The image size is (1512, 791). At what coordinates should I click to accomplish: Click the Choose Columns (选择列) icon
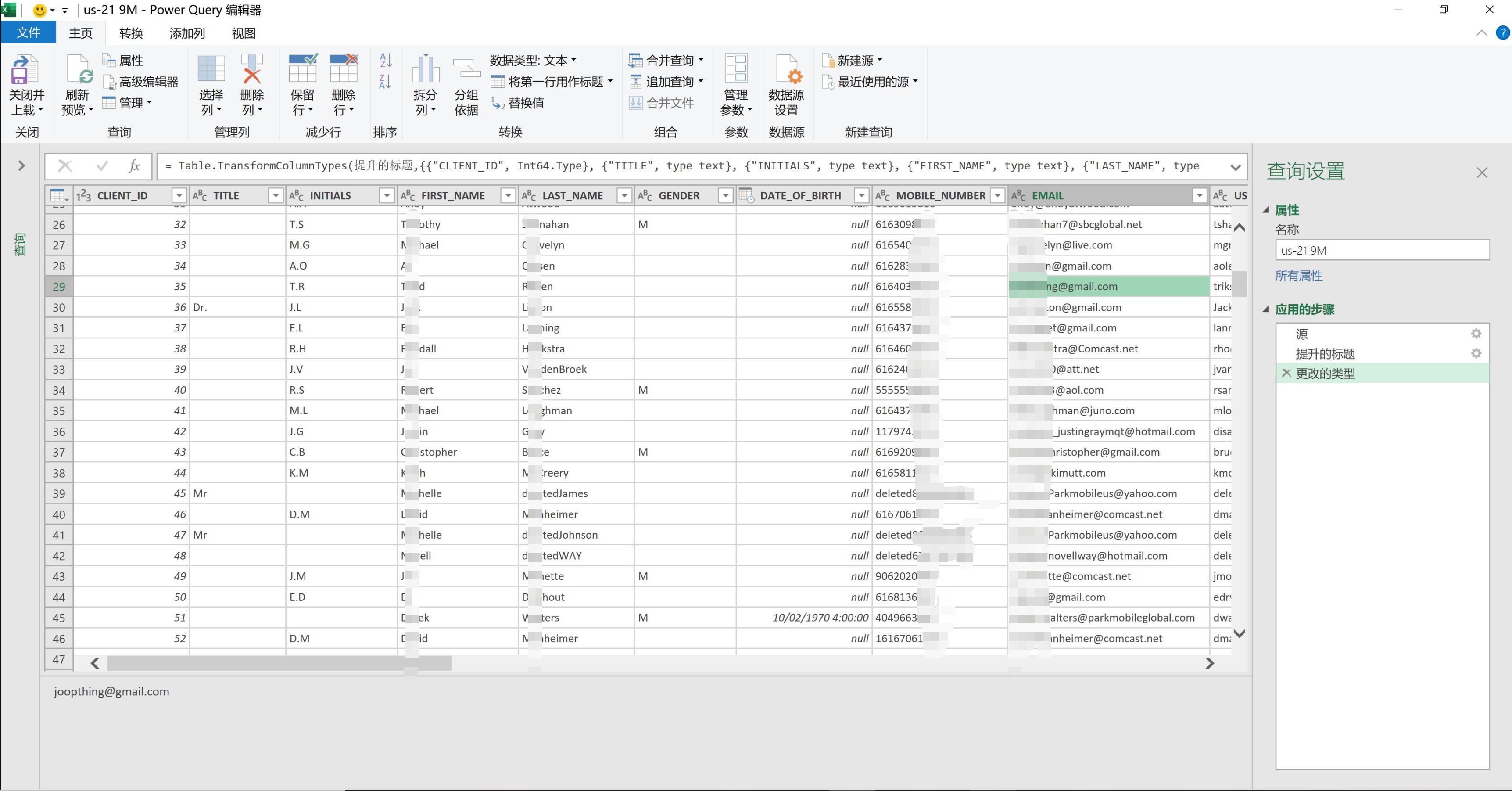click(x=211, y=69)
